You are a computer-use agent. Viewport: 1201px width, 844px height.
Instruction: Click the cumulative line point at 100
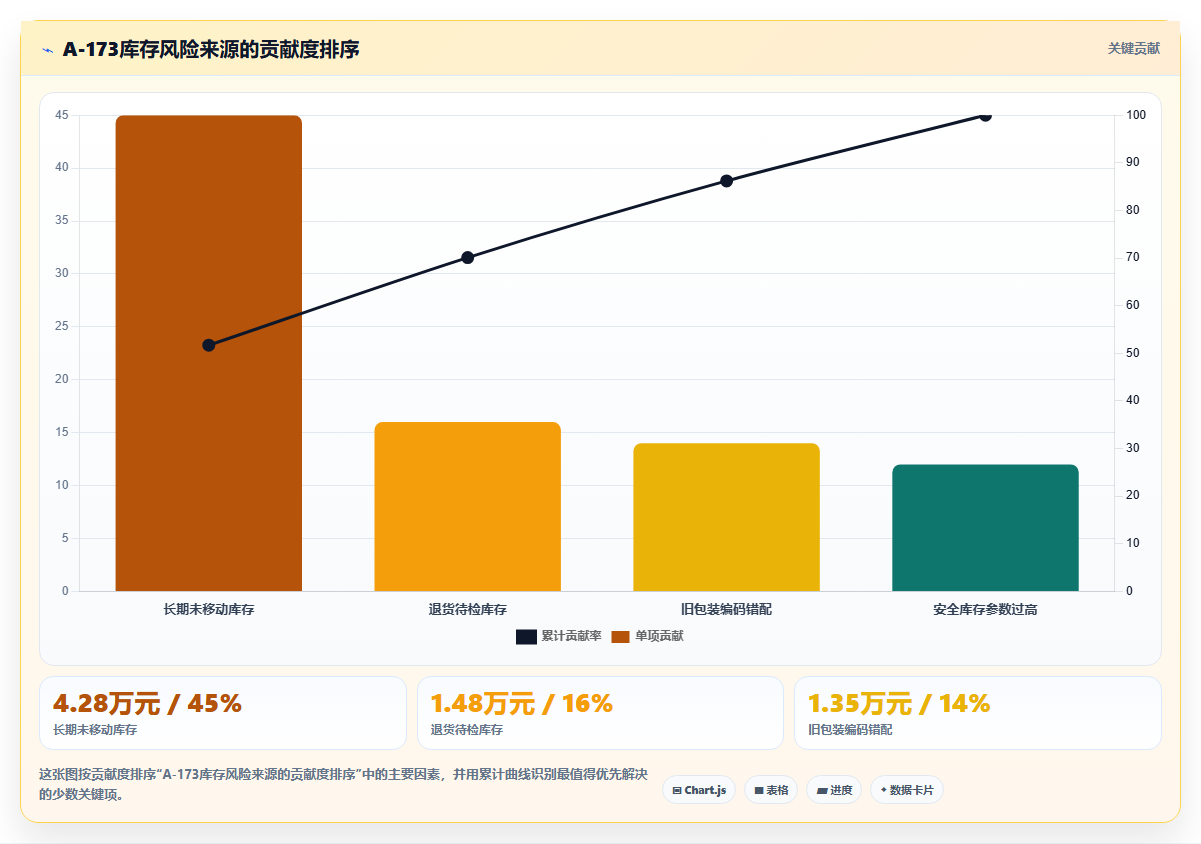pos(985,115)
